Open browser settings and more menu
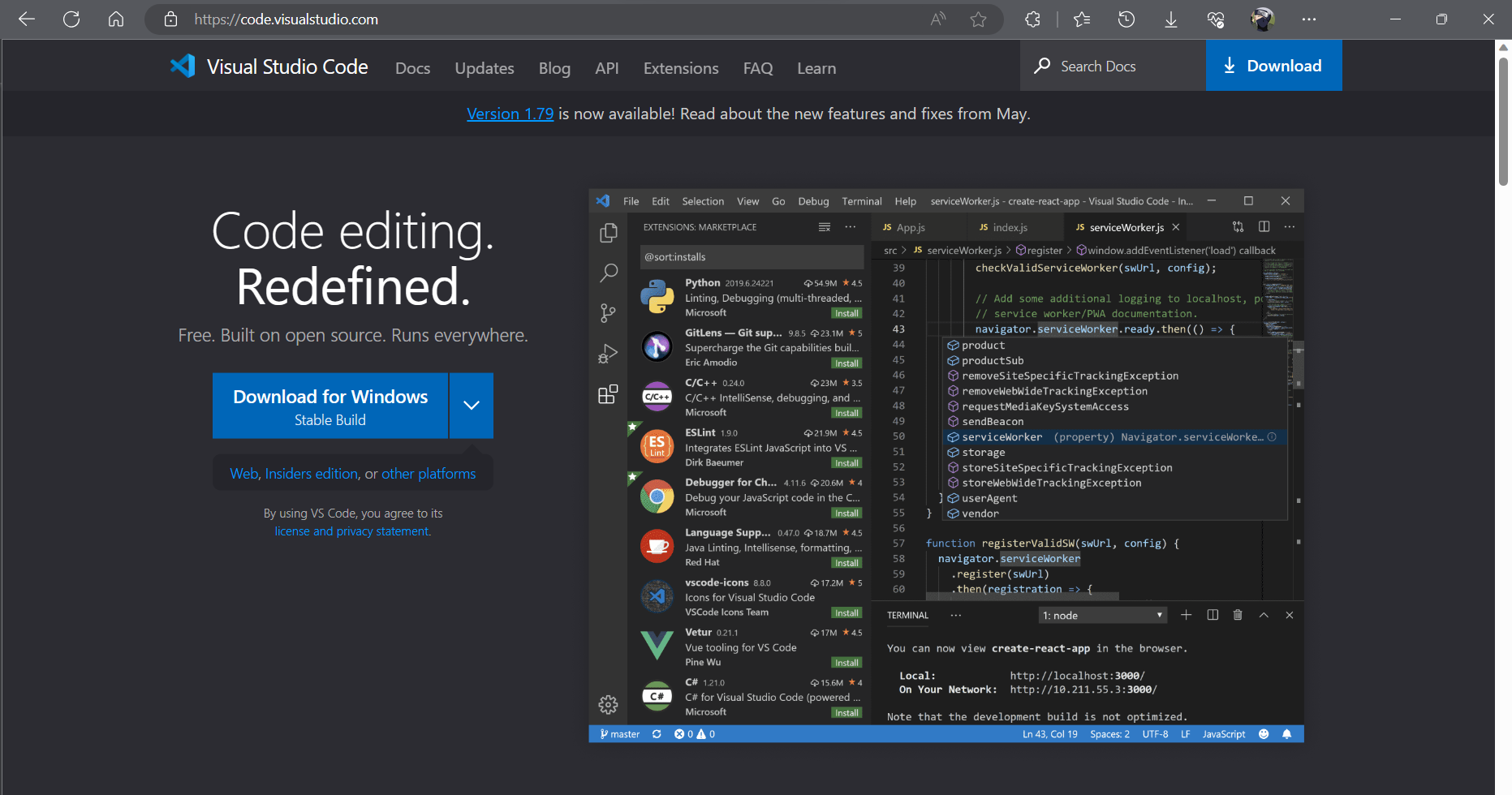1512x795 pixels. [1309, 19]
